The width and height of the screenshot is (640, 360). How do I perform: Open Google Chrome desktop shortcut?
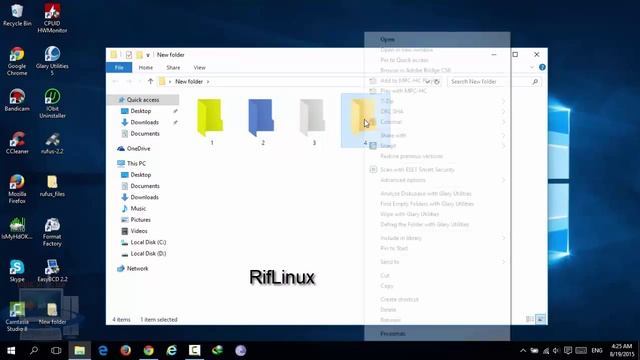[x=17, y=61]
